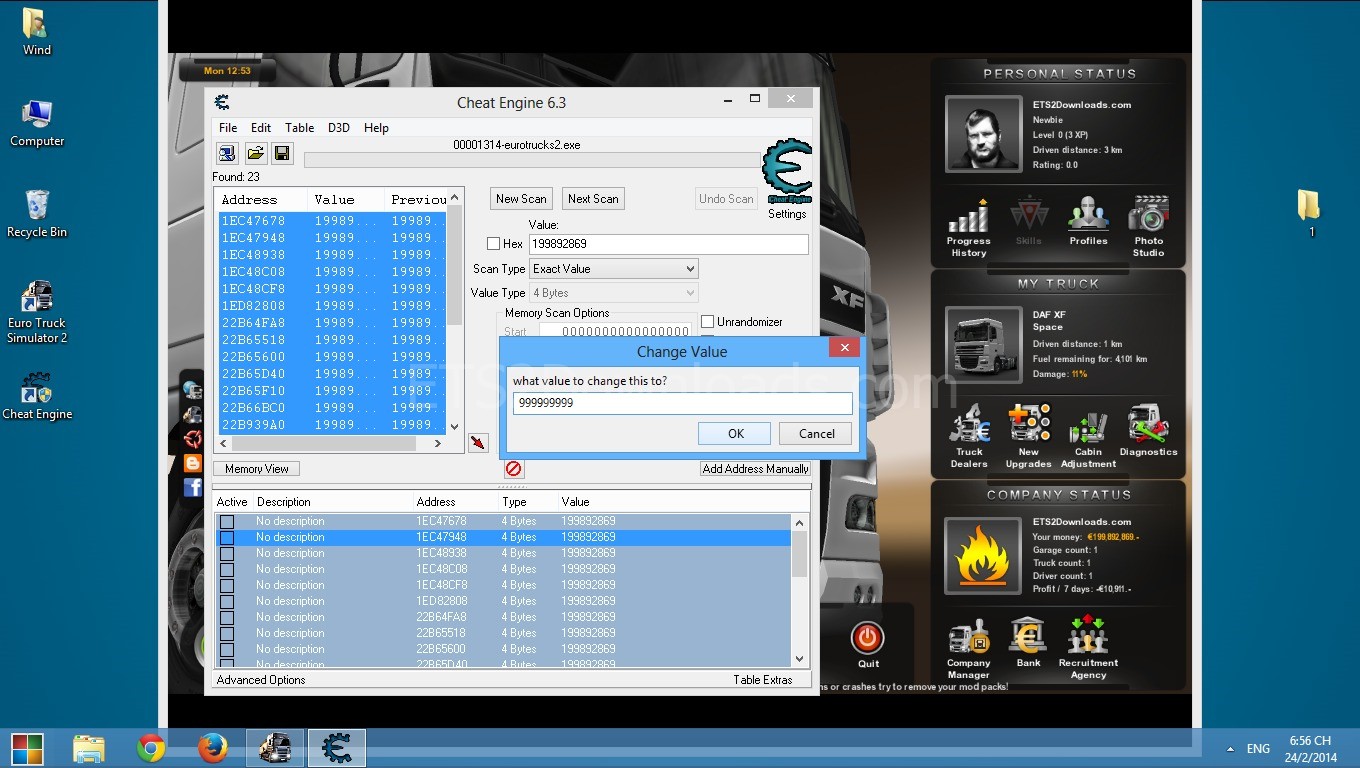Expand the Scan Type dropdown
The height and width of the screenshot is (768, 1360).
tap(613, 269)
